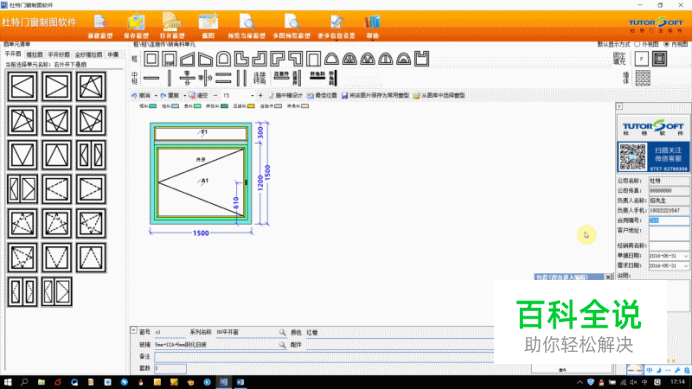The image size is (692, 389).
Task: Select the wall hatch pattern icon
Action: tap(643, 78)
